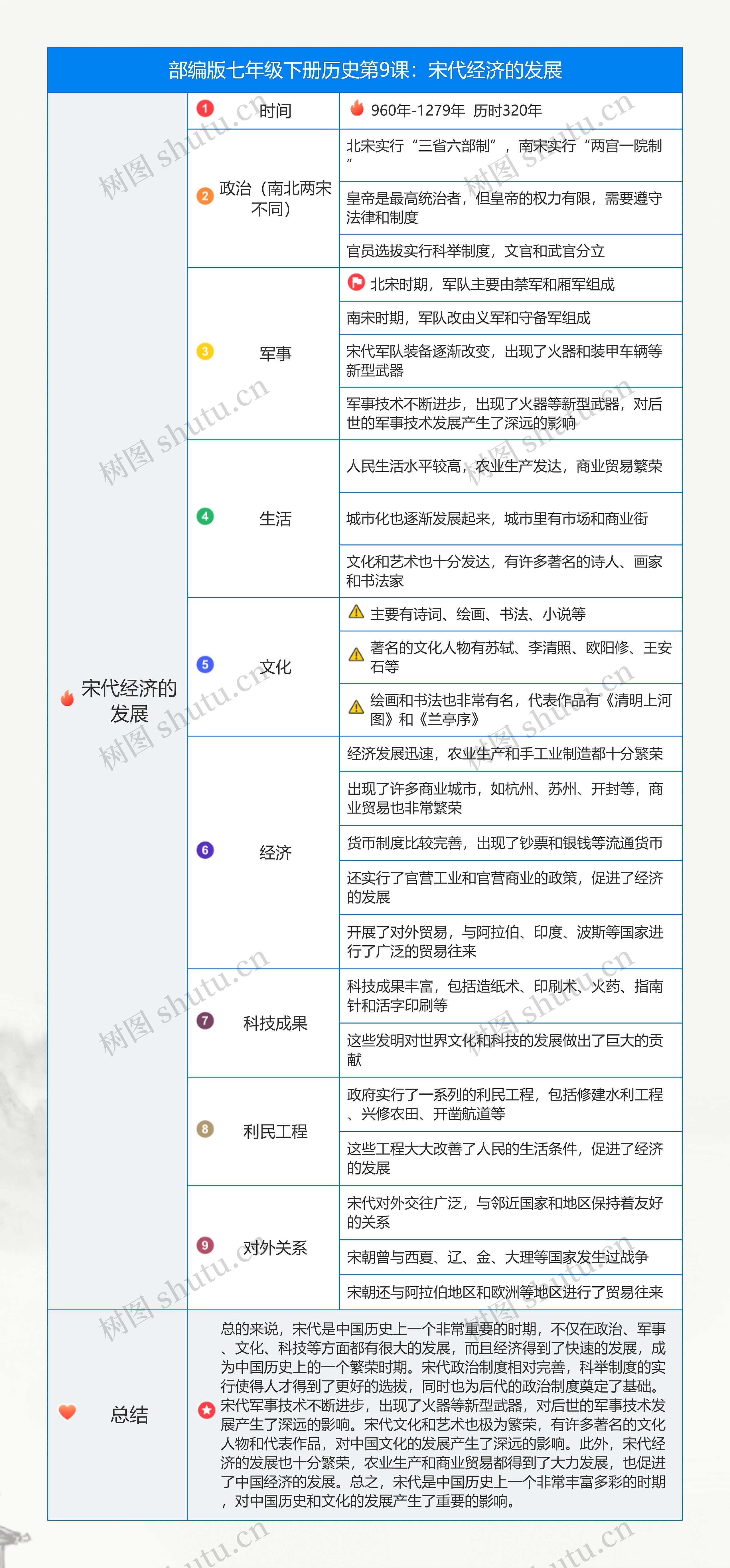The height and width of the screenshot is (1568, 730).
Task: Click the row 北宋实行“三省六部制”
Action: click(510, 155)
